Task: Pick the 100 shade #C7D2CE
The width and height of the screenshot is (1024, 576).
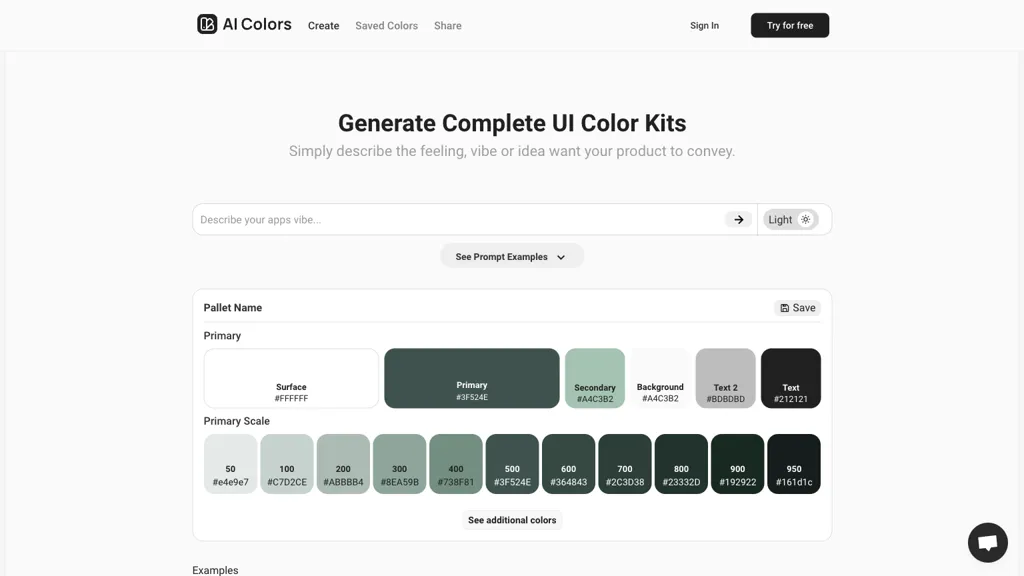Action: click(287, 464)
